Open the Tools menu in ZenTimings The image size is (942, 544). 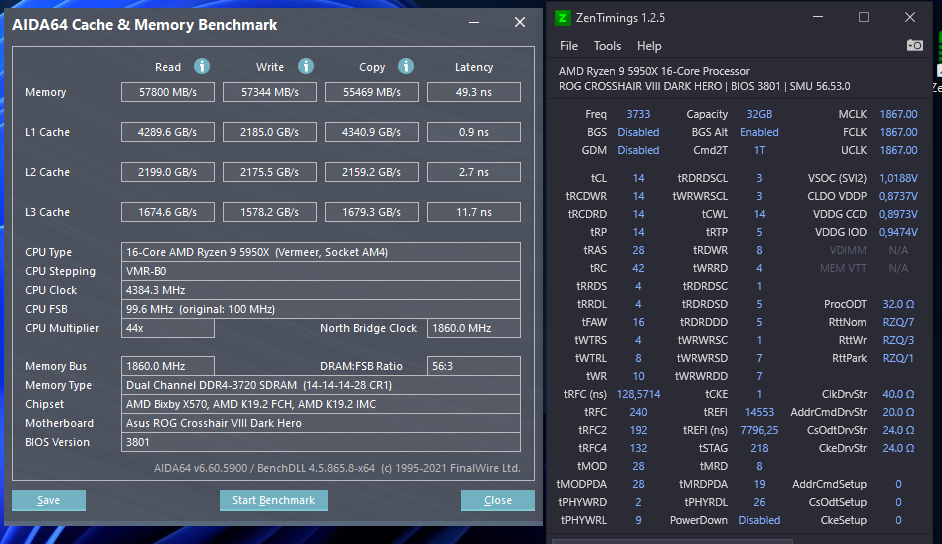tap(607, 46)
